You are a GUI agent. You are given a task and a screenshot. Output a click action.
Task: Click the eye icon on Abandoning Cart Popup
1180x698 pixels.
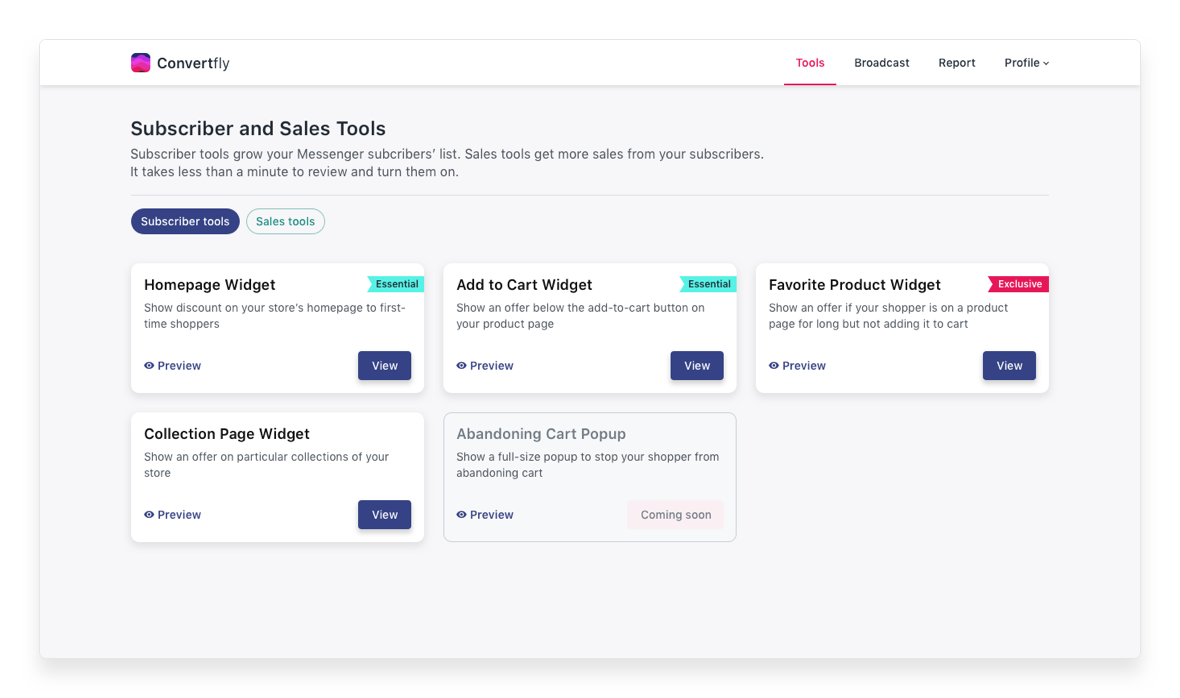point(461,514)
